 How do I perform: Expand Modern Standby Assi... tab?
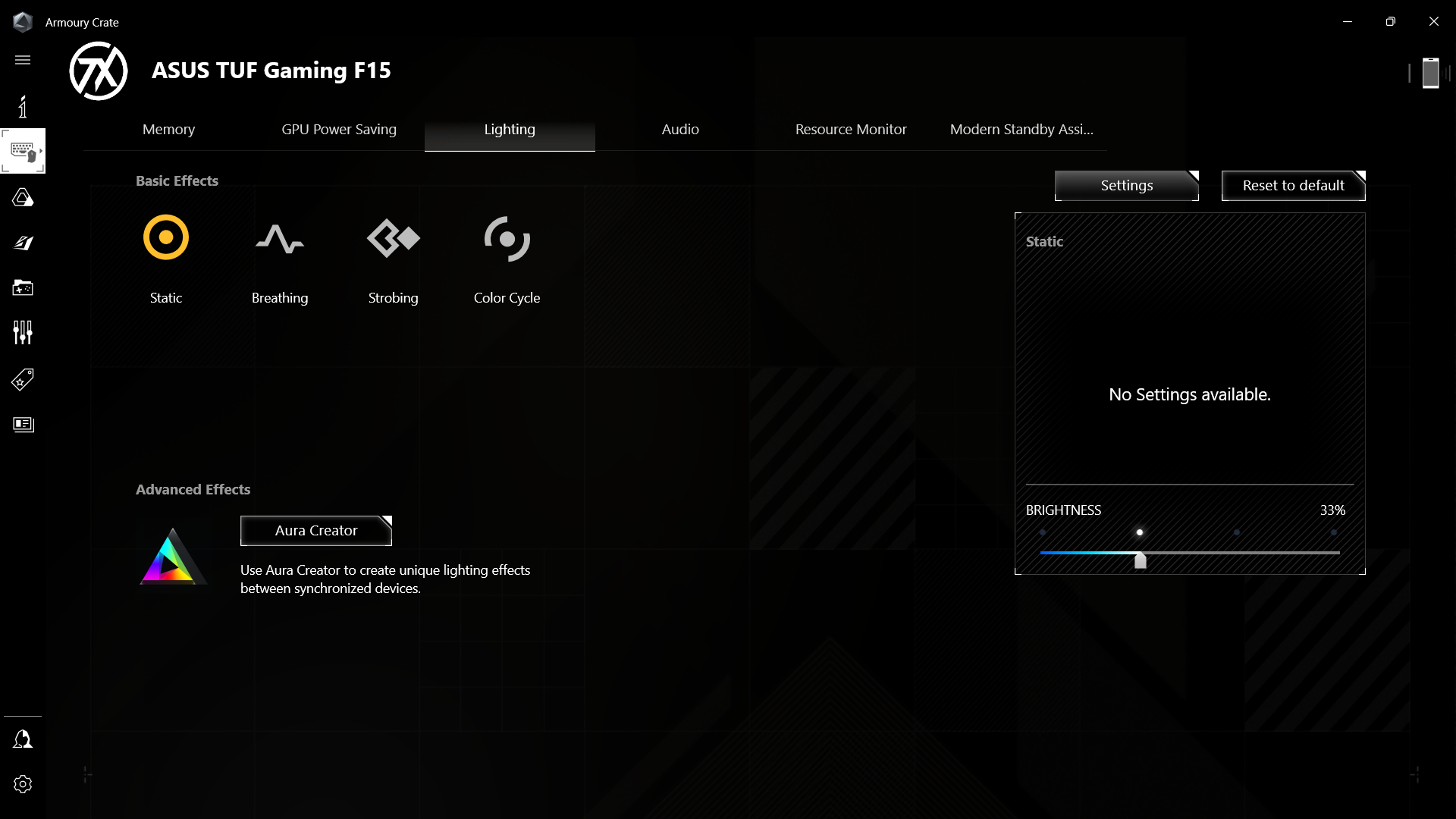point(1022,128)
